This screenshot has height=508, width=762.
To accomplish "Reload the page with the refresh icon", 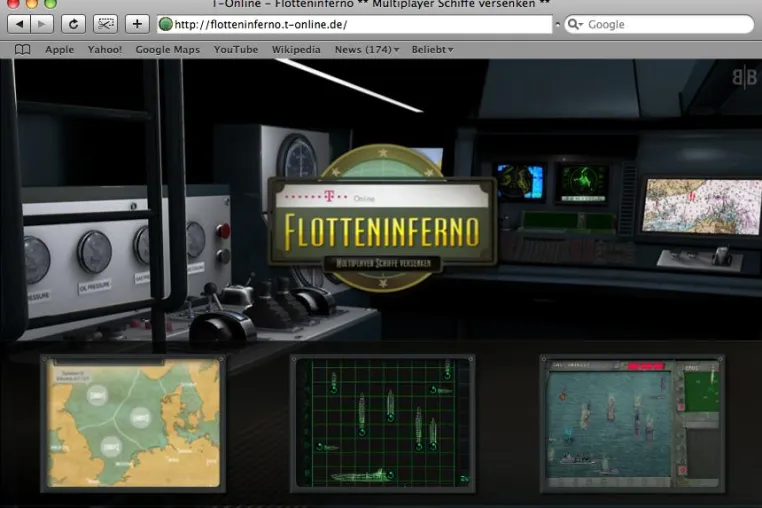I will point(73,24).
